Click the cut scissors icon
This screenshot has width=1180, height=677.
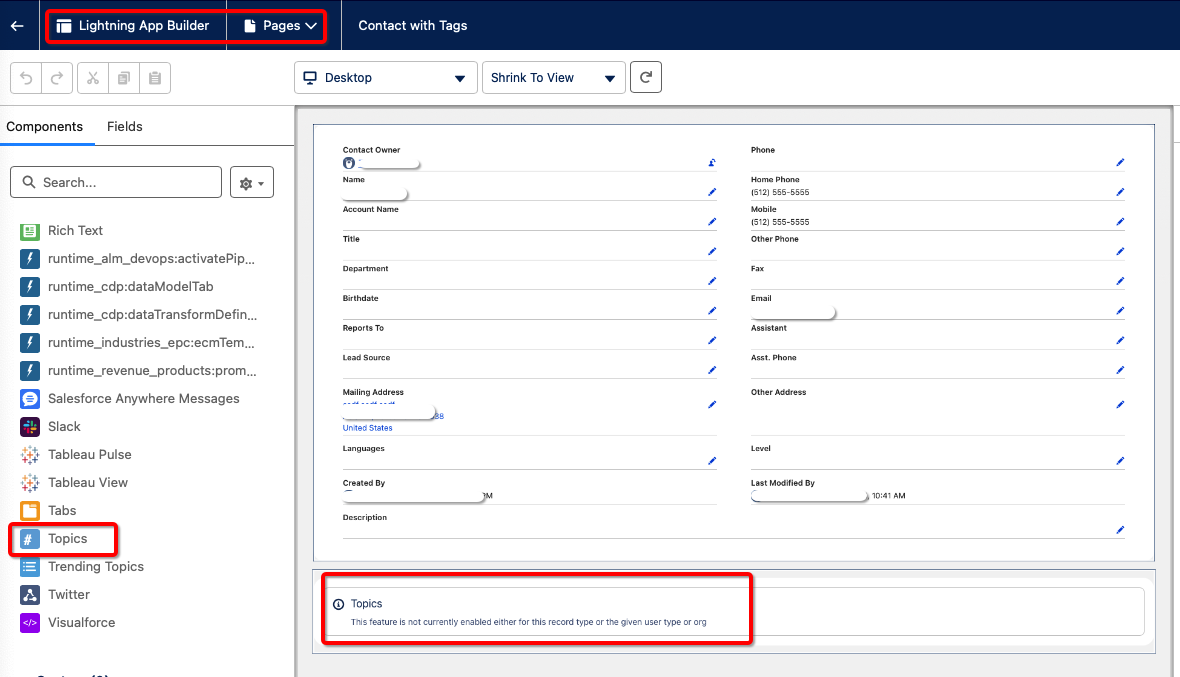tap(92, 78)
